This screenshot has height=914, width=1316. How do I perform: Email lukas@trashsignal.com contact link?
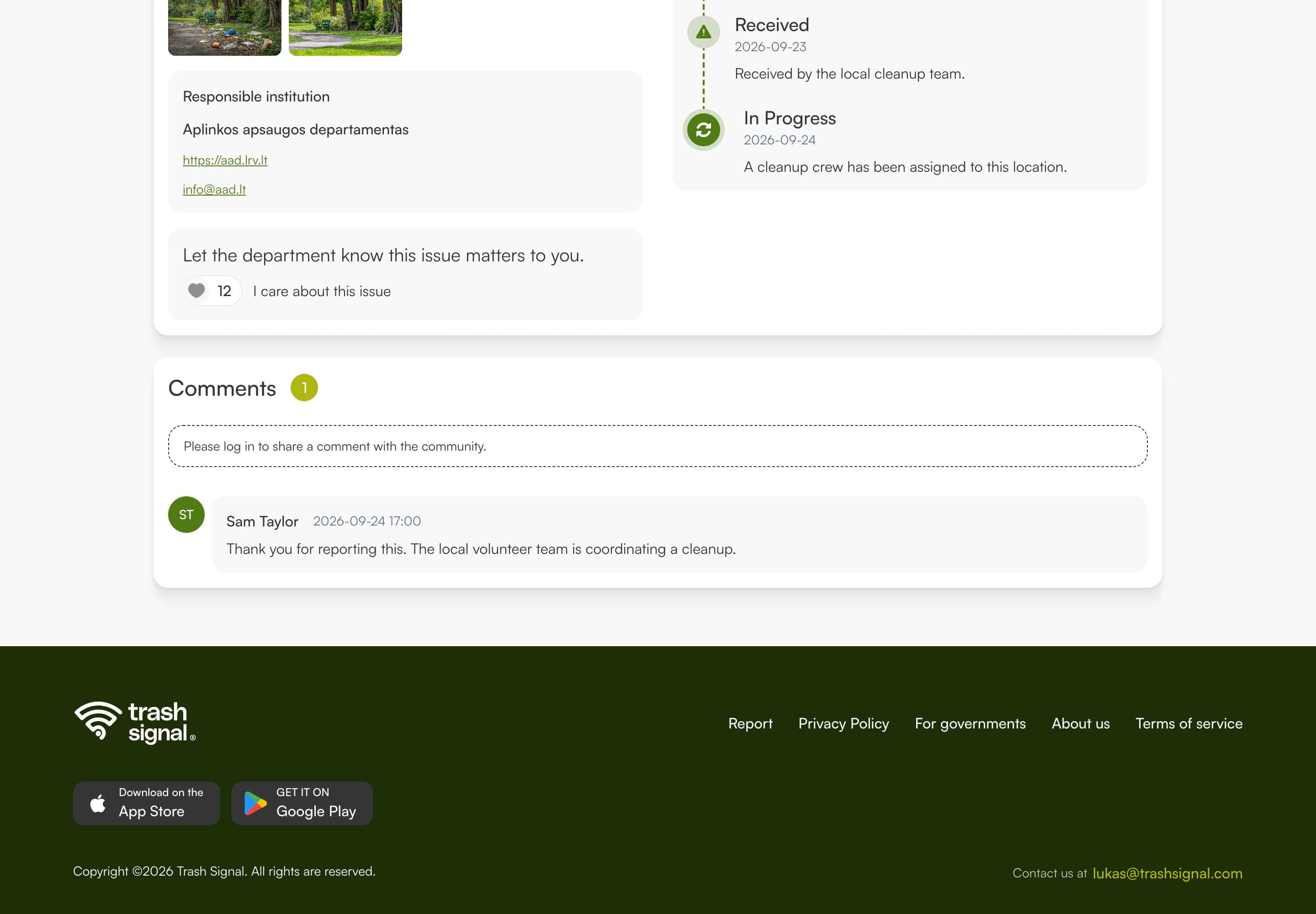pos(1167,873)
